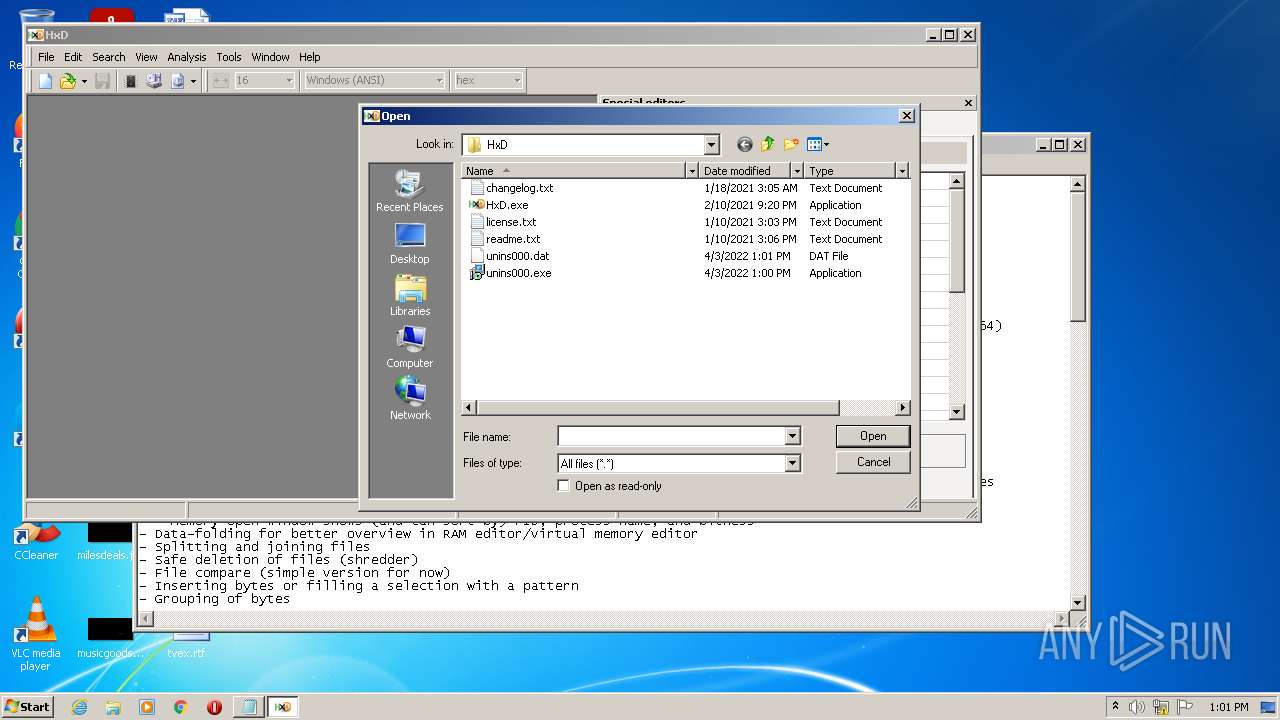Go to Computer in the Open dialog sidebar
This screenshot has height=720, width=1280.
[410, 347]
